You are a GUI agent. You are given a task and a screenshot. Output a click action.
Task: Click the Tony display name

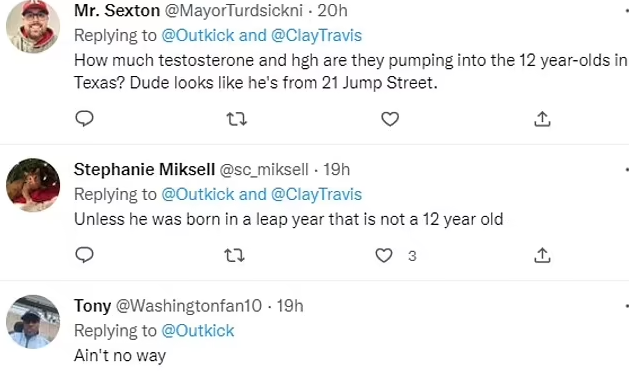click(92, 306)
